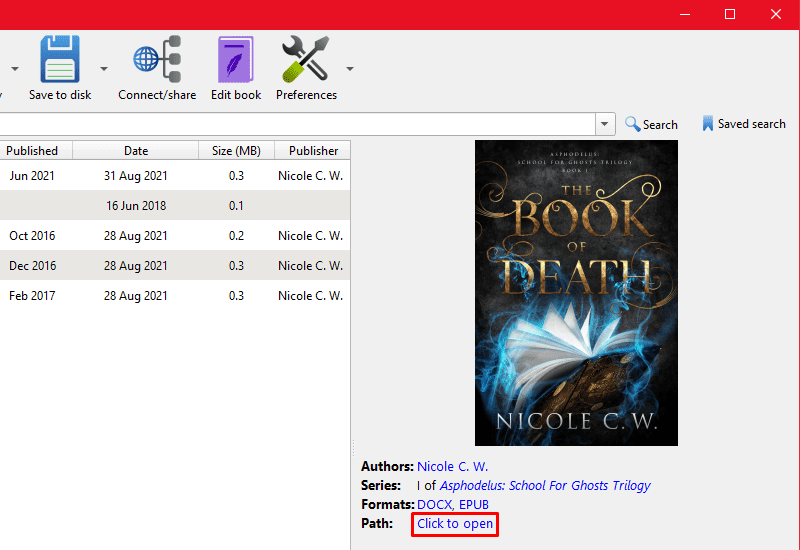The height and width of the screenshot is (550, 800).
Task: Click the Save to disk icon
Action: pyautogui.click(x=60, y=59)
